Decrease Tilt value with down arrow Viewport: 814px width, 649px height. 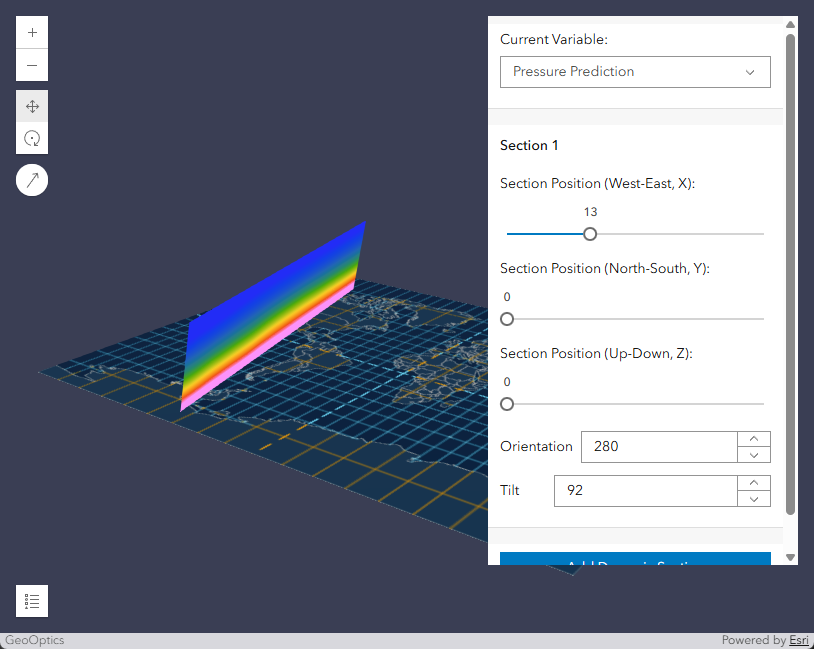[754, 499]
